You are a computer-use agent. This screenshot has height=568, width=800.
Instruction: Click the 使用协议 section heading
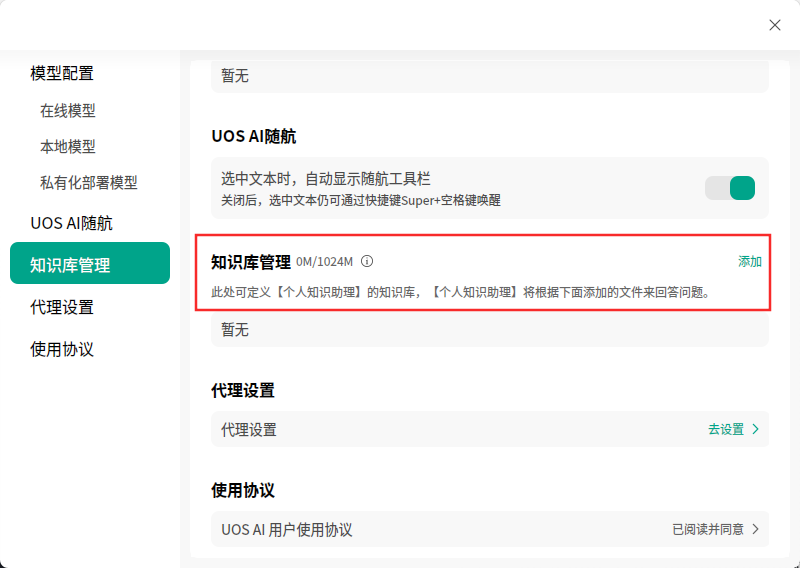point(243,490)
